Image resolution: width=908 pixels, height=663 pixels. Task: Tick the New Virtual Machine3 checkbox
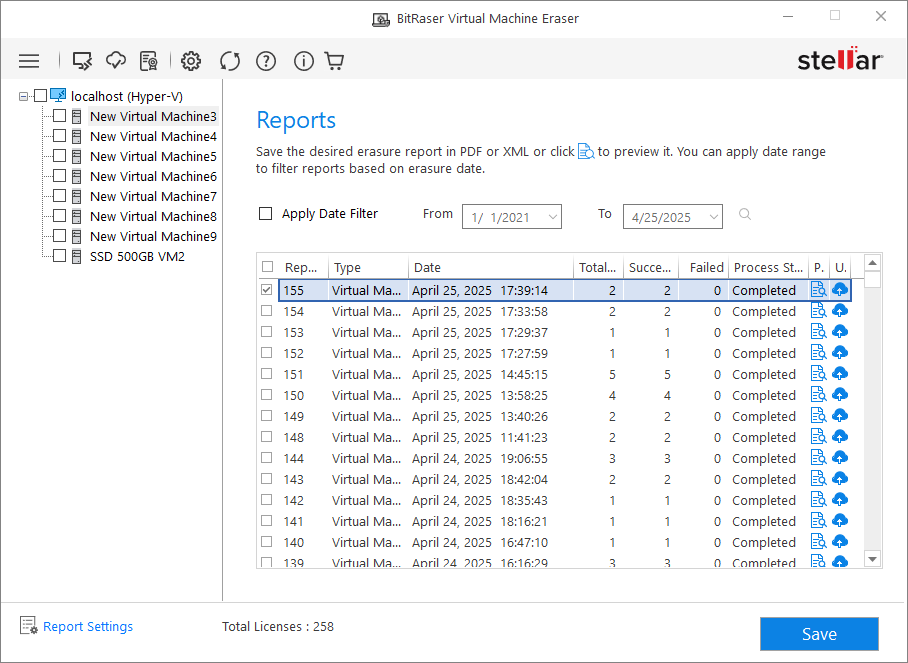(x=59, y=116)
